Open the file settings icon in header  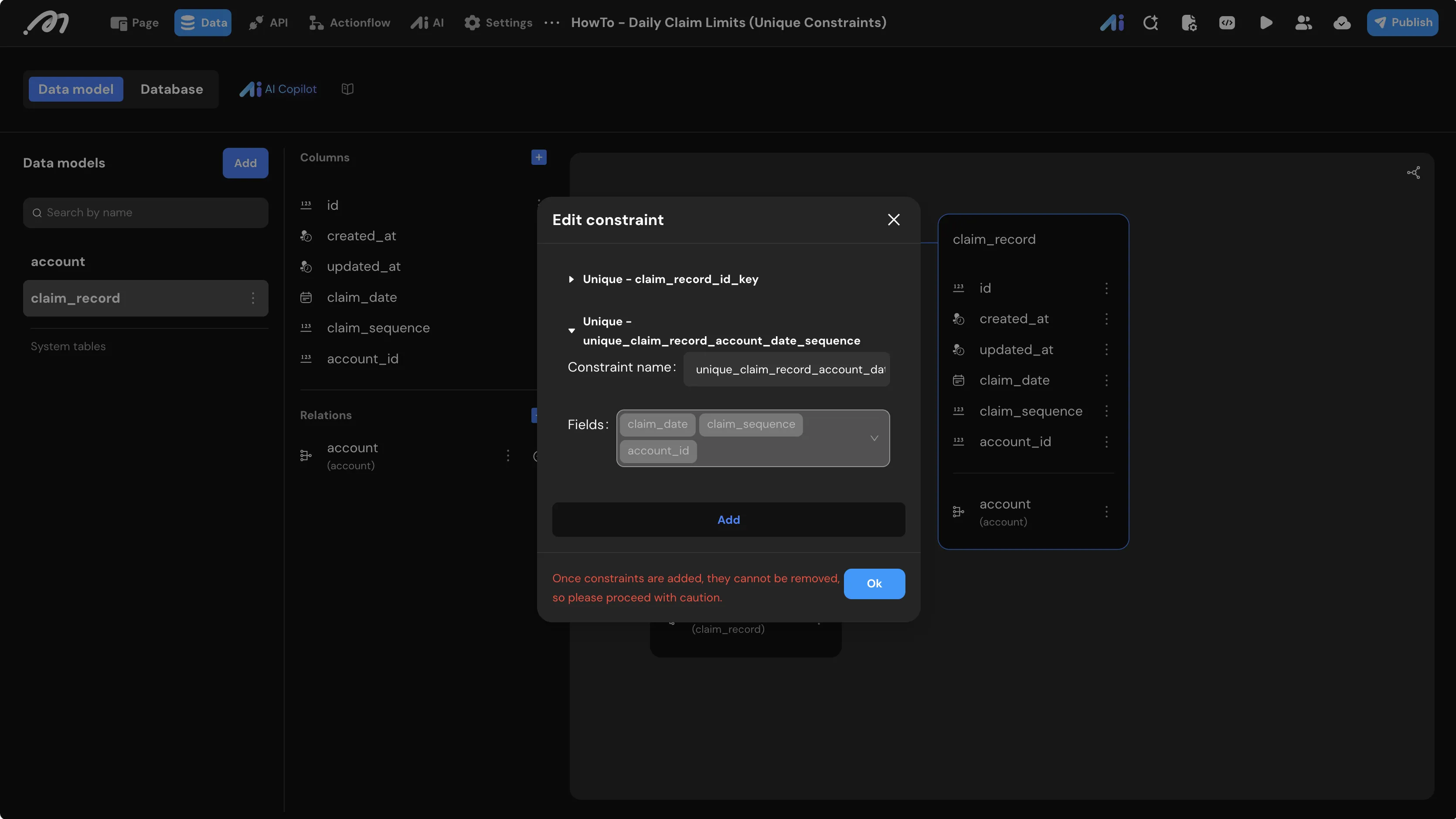click(1189, 23)
